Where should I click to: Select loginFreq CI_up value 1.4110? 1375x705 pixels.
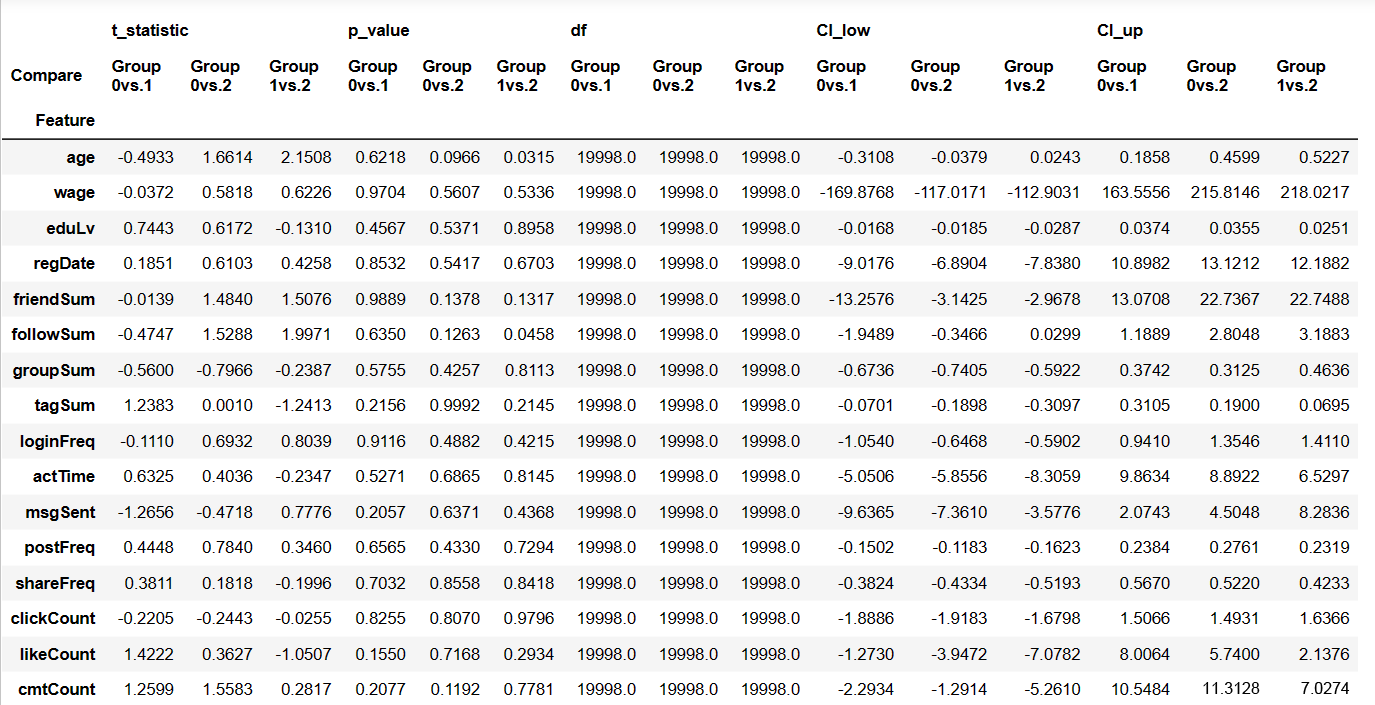(x=1326, y=441)
